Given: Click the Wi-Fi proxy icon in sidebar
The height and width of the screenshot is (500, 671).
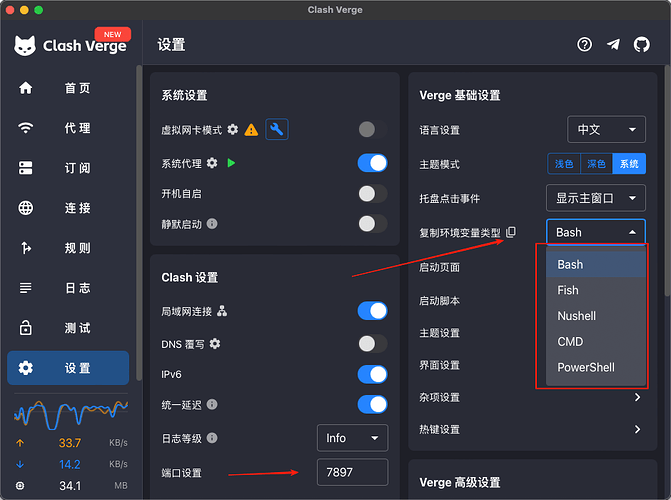Looking at the screenshot, I should point(26,128).
